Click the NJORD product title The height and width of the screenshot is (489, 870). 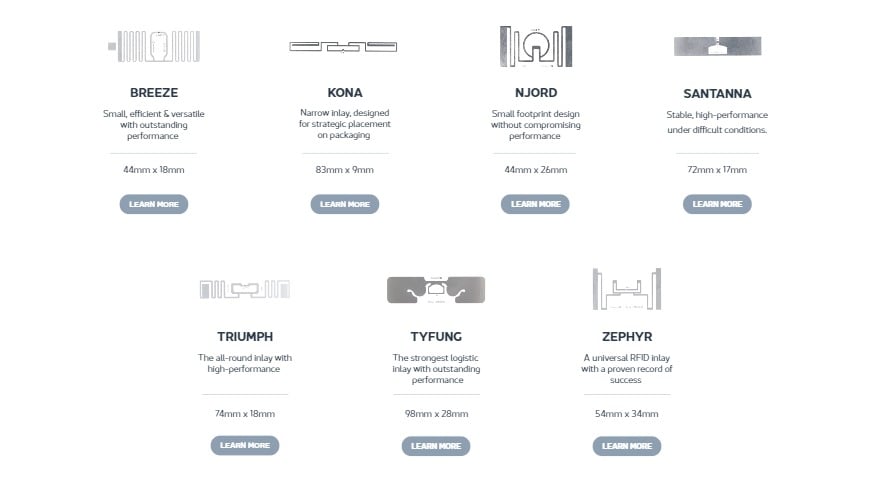(x=535, y=93)
